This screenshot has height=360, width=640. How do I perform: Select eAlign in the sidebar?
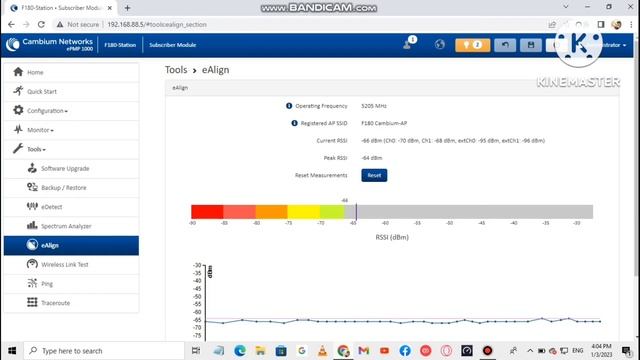coord(71,245)
